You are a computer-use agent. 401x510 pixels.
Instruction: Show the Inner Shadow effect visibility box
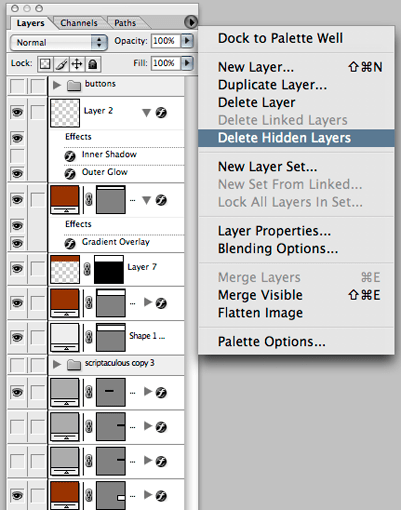point(17,156)
